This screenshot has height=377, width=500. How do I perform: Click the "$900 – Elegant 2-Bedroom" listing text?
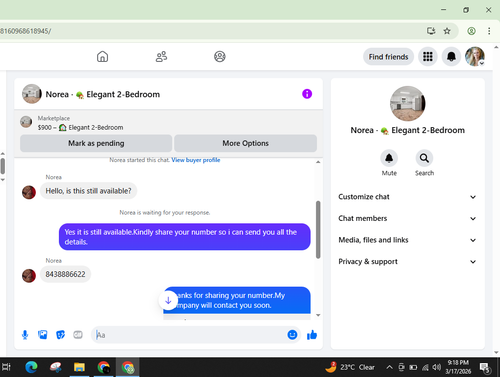click(x=80, y=127)
